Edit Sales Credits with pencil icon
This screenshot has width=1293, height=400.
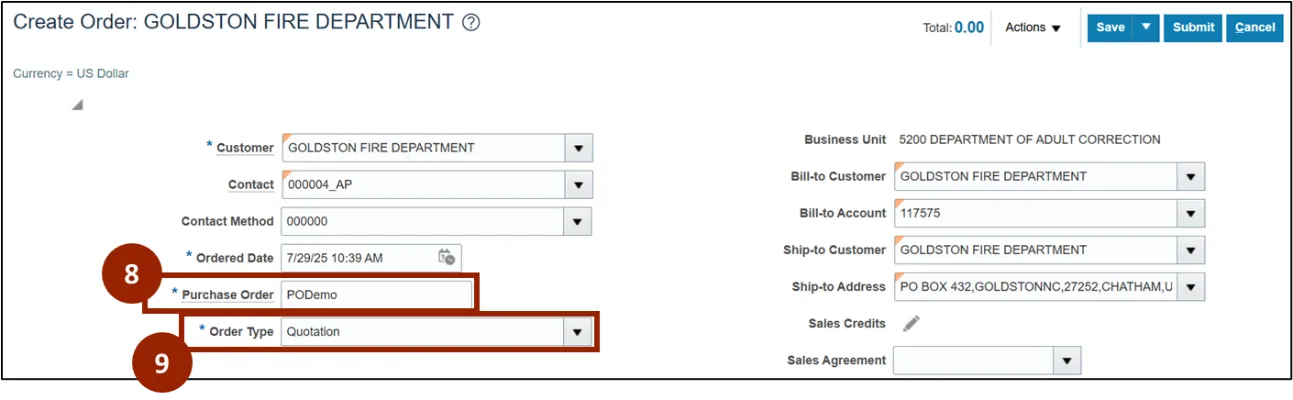pyautogui.click(x=911, y=323)
